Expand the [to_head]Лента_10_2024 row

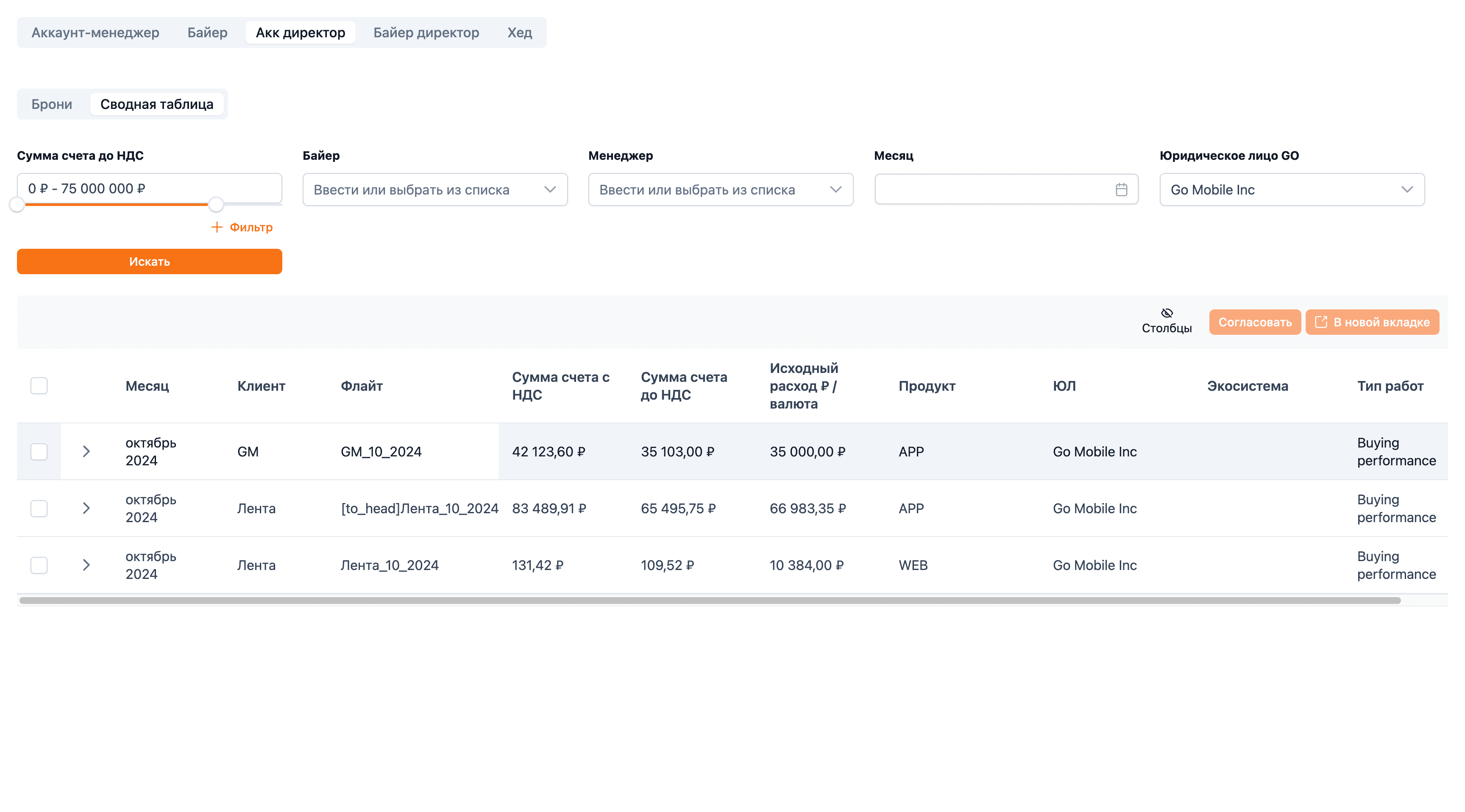click(x=86, y=509)
